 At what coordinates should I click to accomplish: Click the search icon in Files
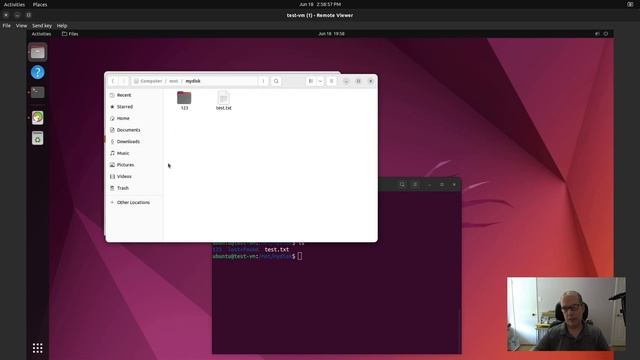(276, 81)
